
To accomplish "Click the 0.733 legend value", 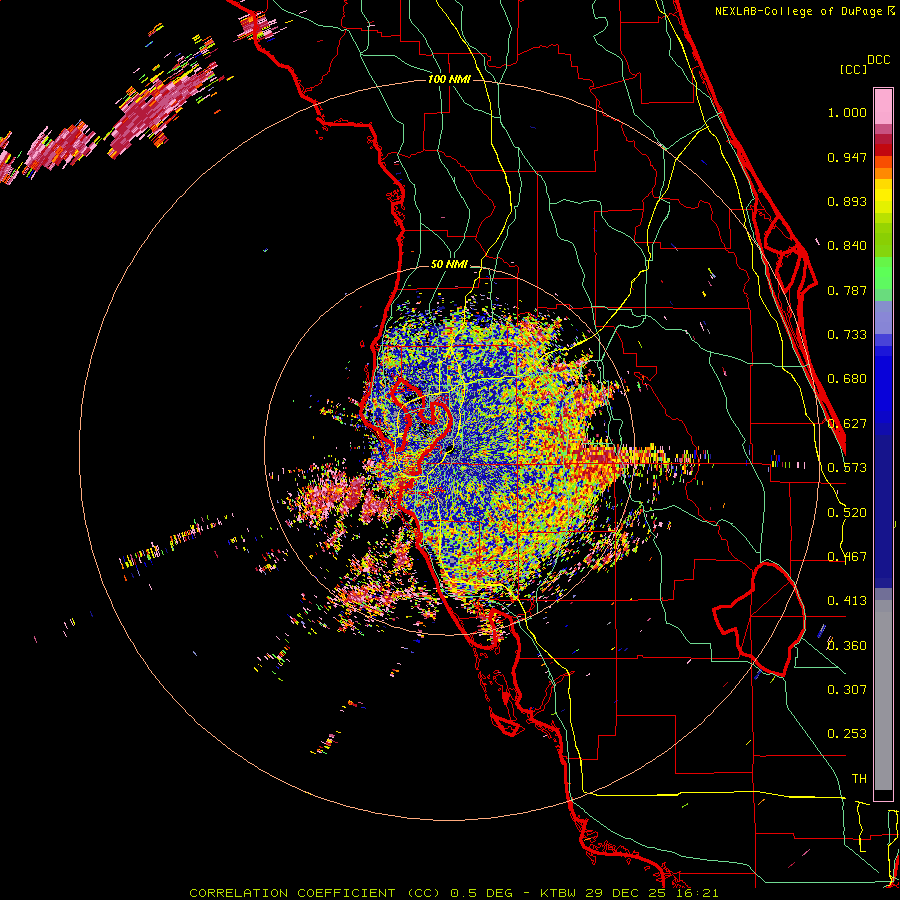I will 847,335.
